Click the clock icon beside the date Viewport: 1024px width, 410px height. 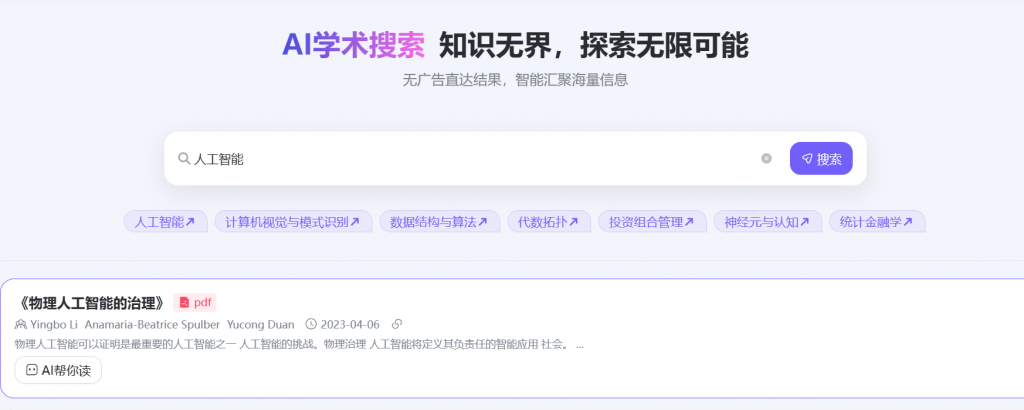click(311, 324)
